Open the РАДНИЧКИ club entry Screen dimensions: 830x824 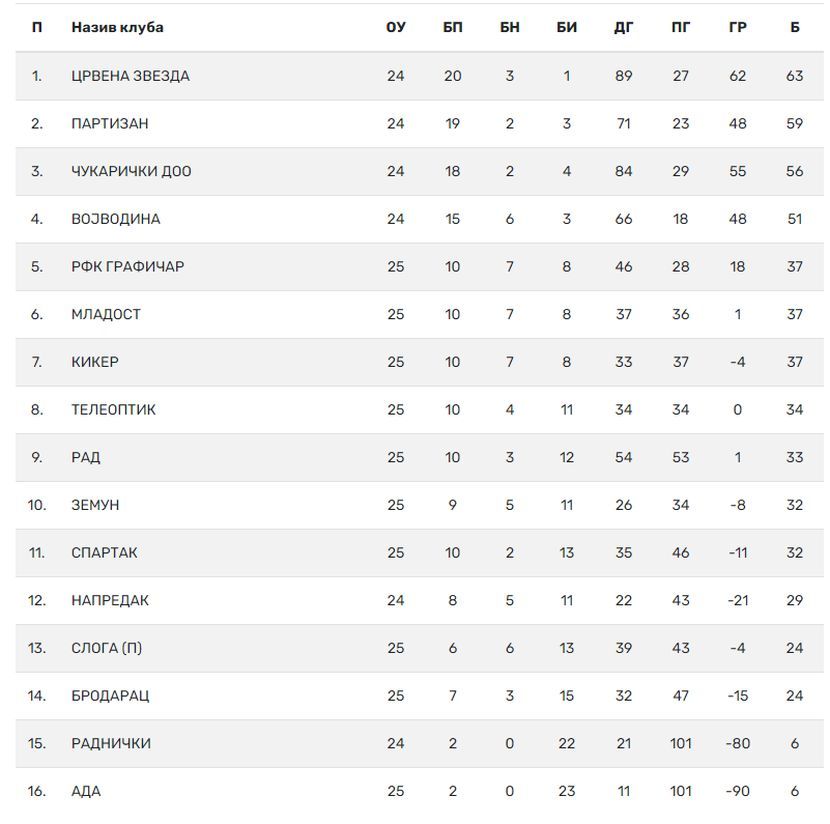click(x=111, y=743)
